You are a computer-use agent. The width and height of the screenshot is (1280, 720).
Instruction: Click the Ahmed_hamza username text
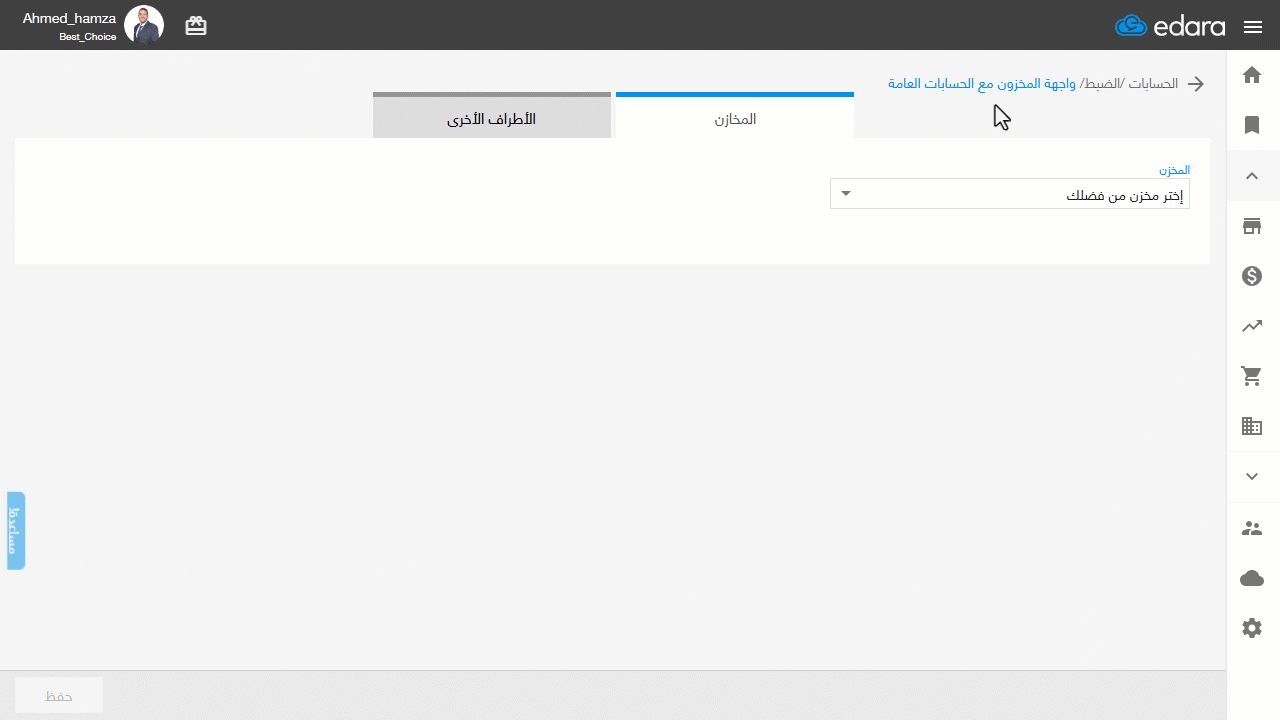[x=69, y=18]
